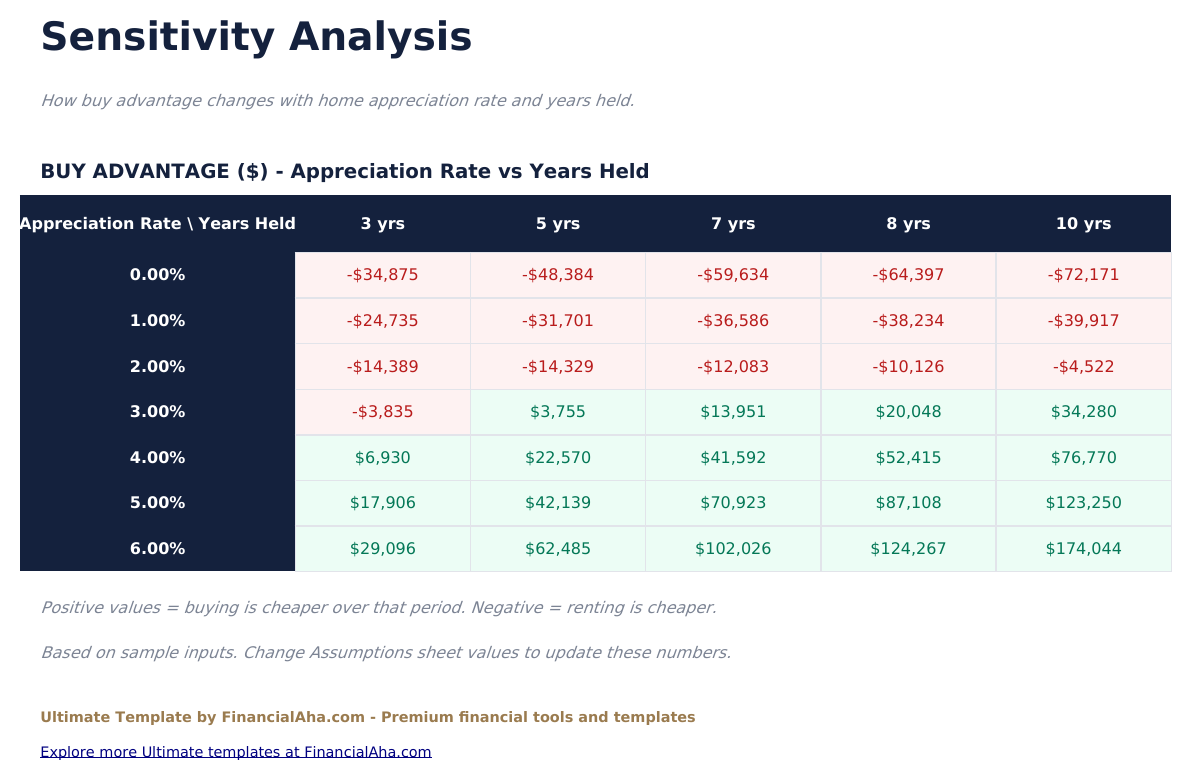The height and width of the screenshot is (780, 1192).
Task: Click the 3.00% appreciation rate row label
Action: [x=157, y=412]
